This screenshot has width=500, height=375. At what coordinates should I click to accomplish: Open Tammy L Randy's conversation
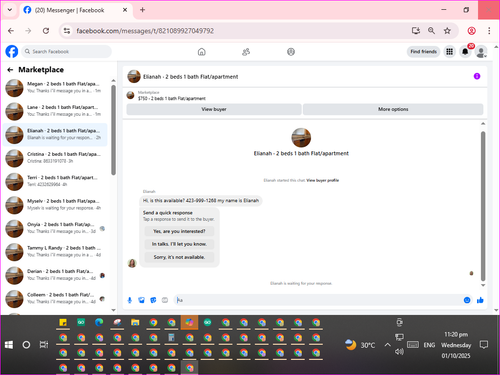(55, 251)
